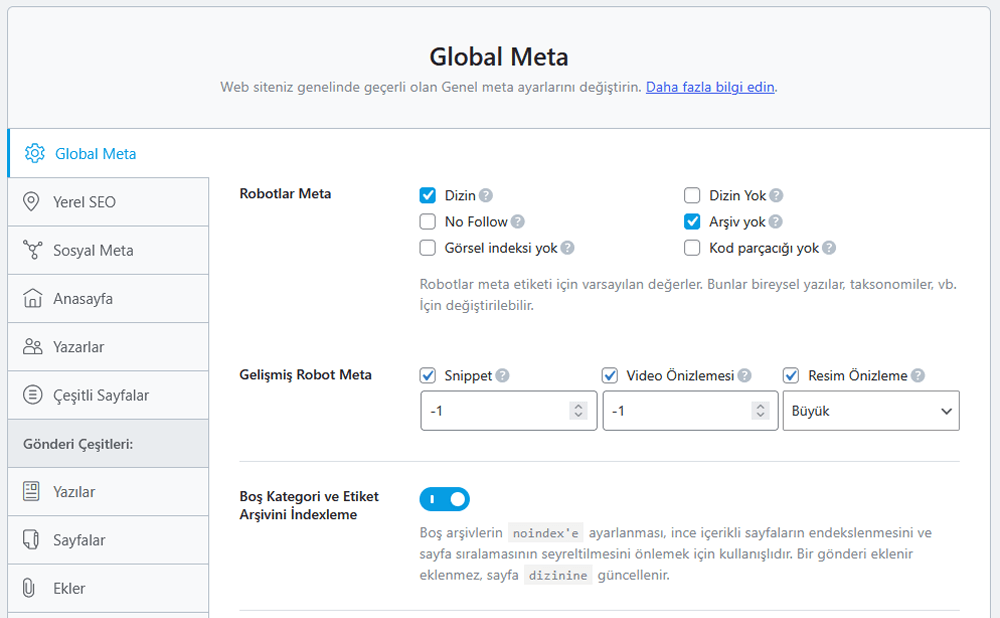1000x618 pixels.
Task: Click the Sayfalar page icon
Action: pyautogui.click(x=31, y=540)
